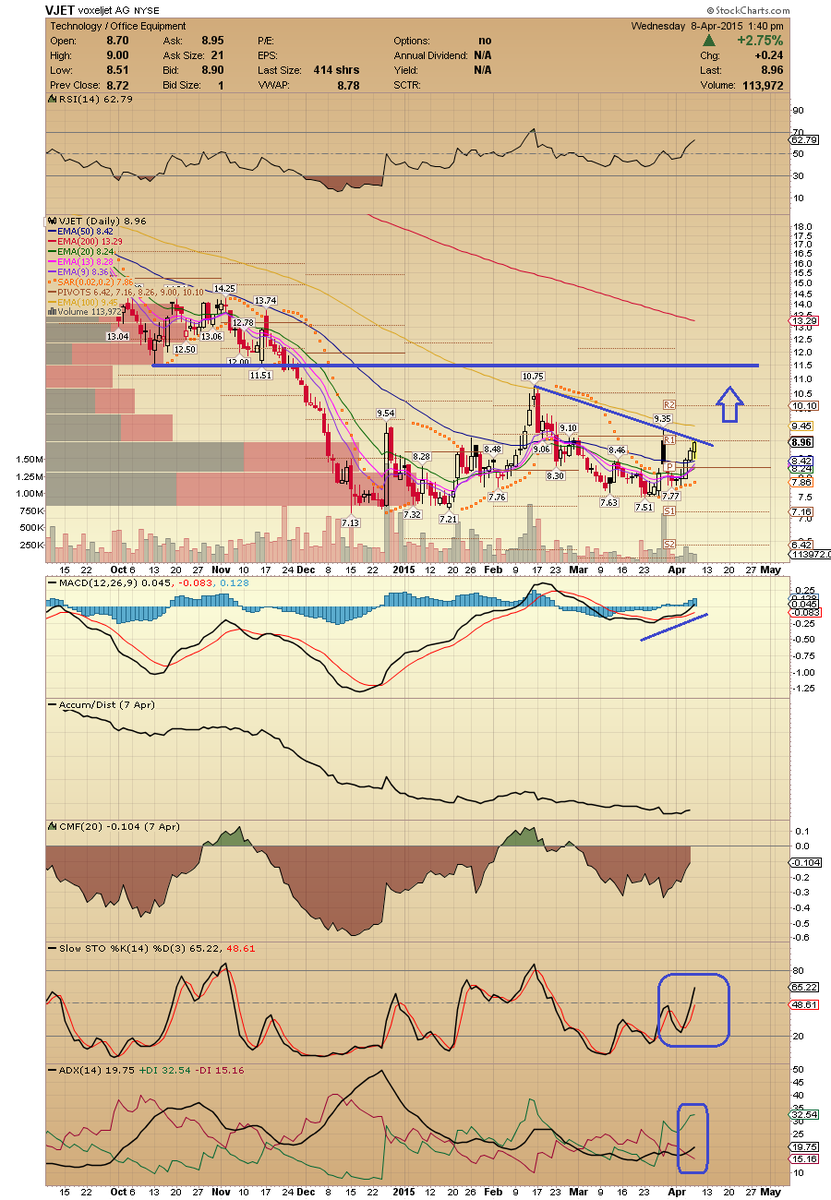831x1200 pixels.
Task: Click the 9.35 price label near R2
Action: 662,418
